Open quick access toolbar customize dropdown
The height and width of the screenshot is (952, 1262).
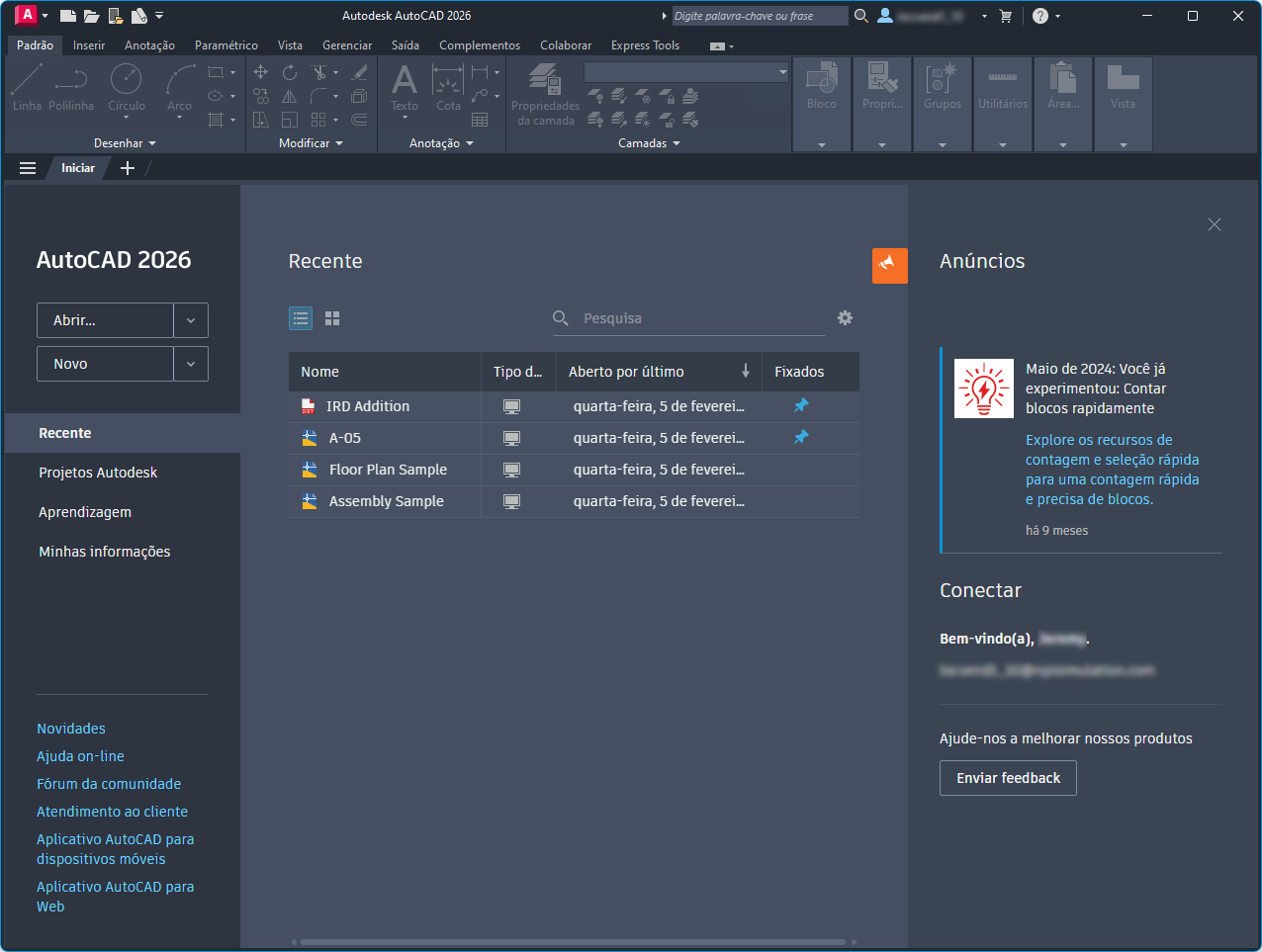160,16
